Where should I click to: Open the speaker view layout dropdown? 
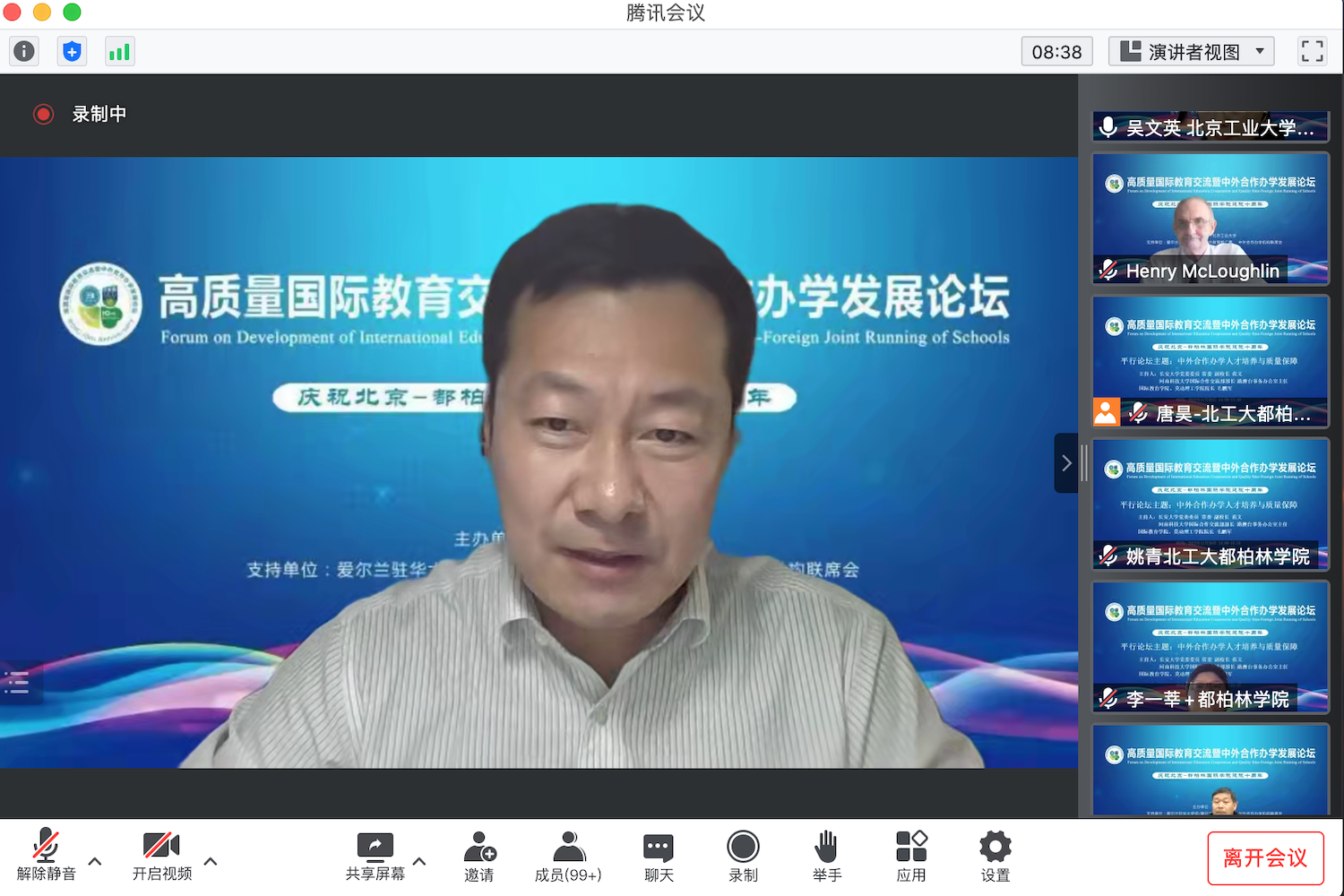point(1191,52)
